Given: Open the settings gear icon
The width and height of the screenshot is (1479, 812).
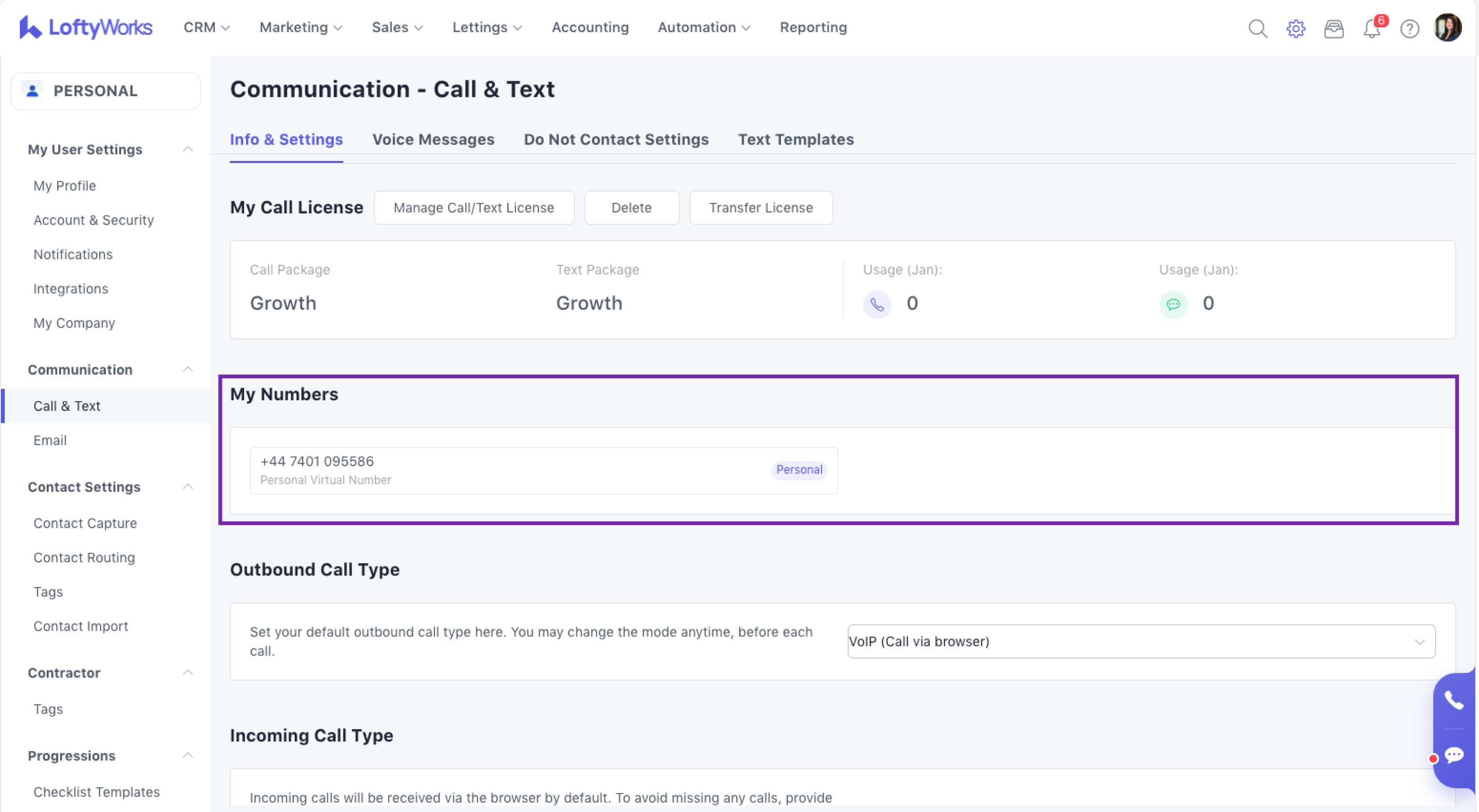Looking at the screenshot, I should tap(1295, 28).
